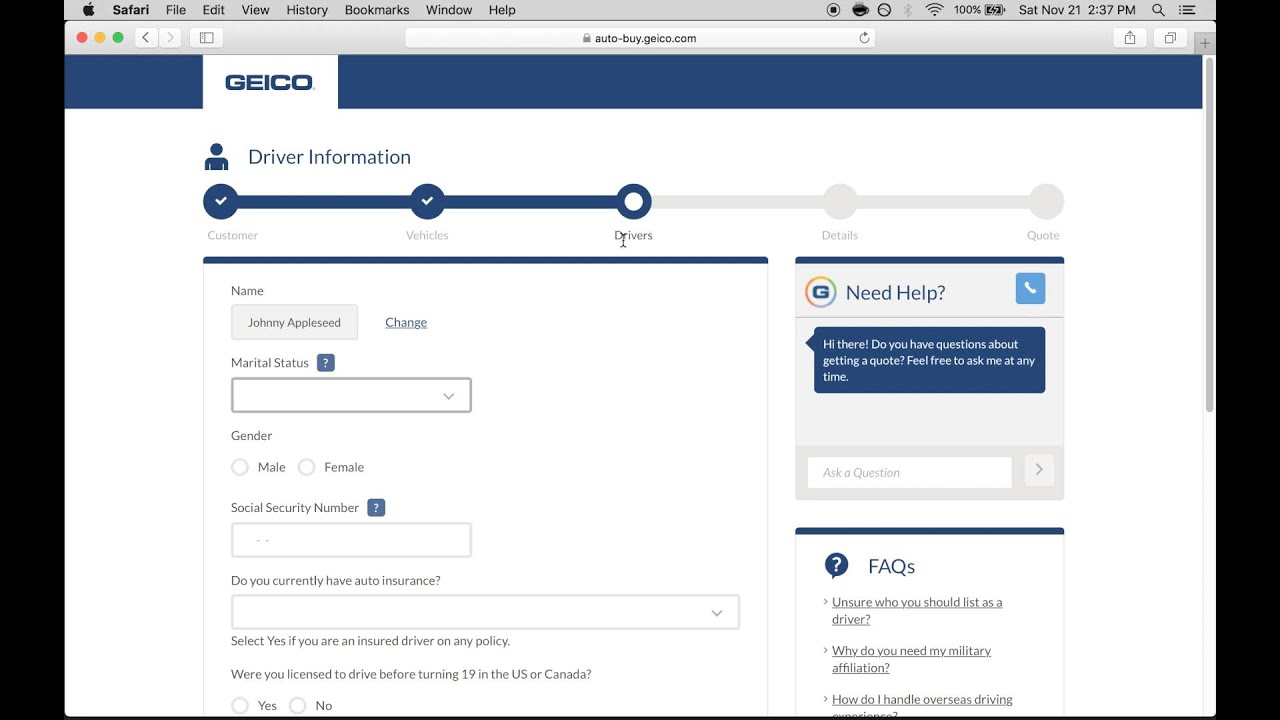Screen dimensions: 1280x720
Task: Click the Change link next to name
Action: tap(406, 322)
